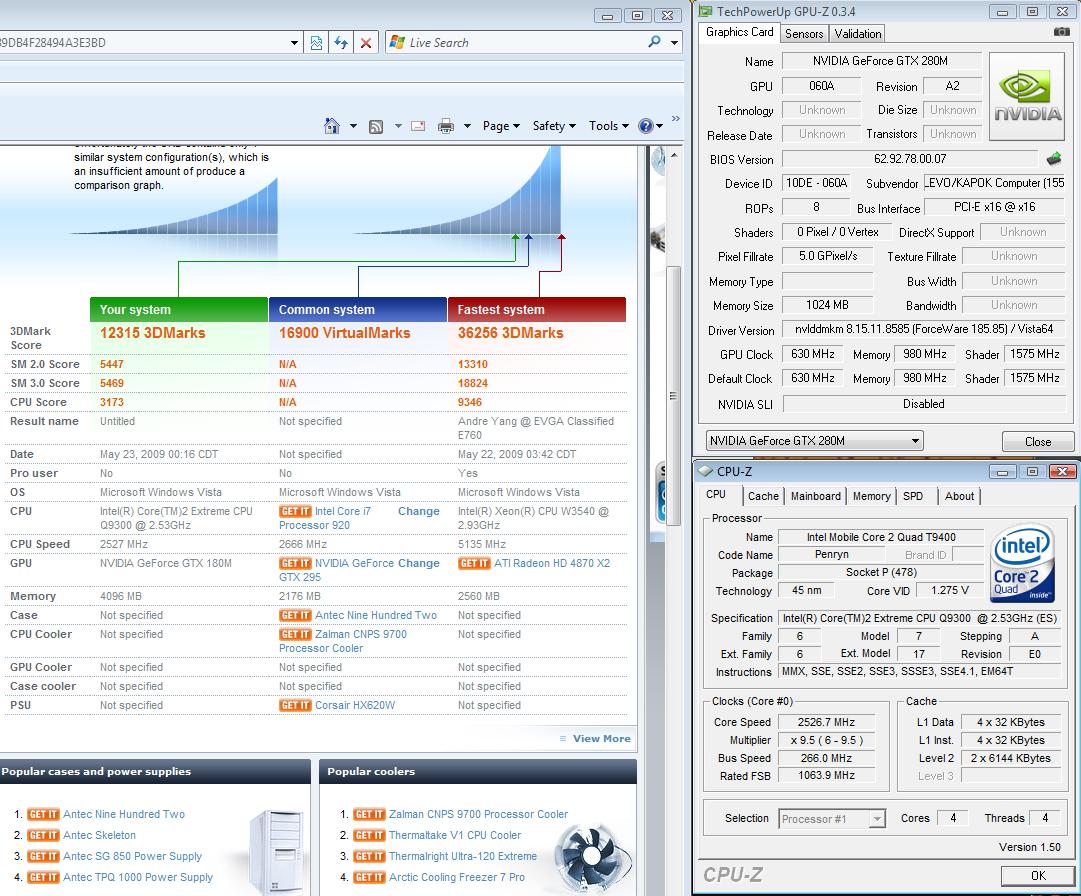Open the Memory tab in CPU-Z
The image size is (1081, 896).
pos(871,496)
